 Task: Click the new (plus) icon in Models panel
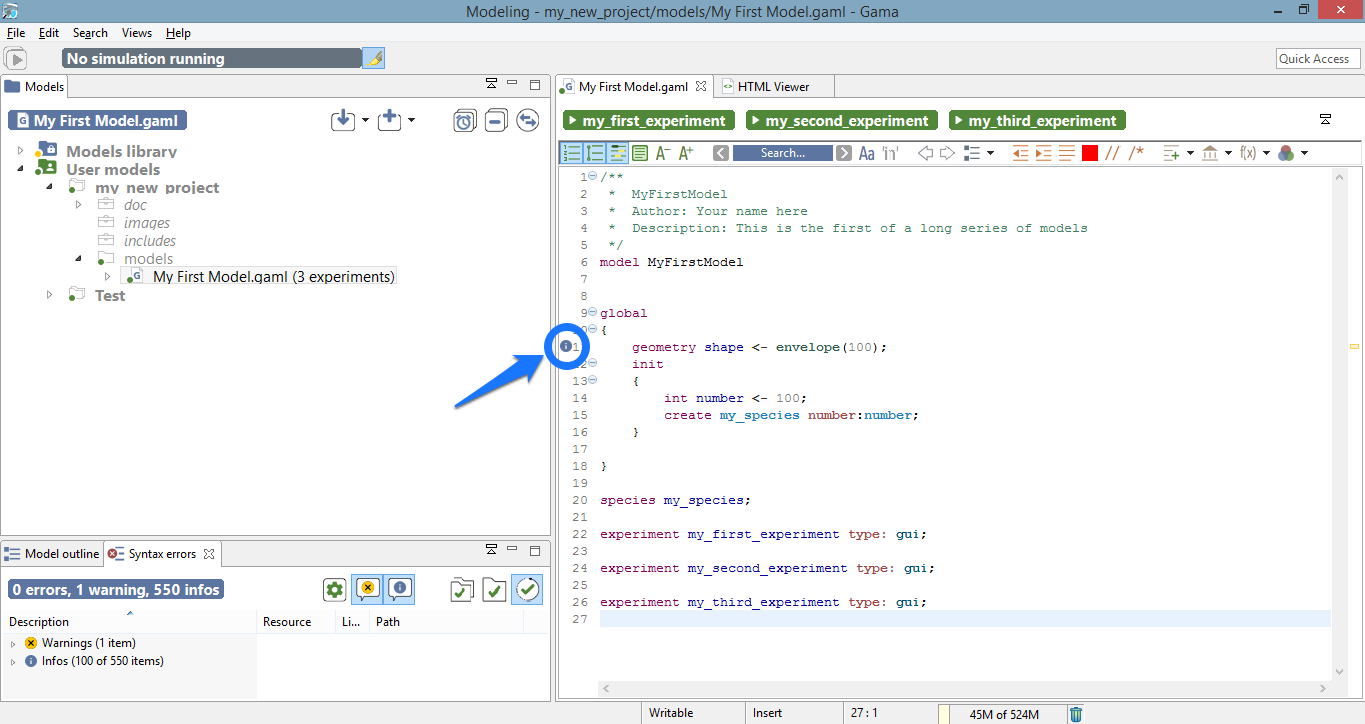[389, 120]
